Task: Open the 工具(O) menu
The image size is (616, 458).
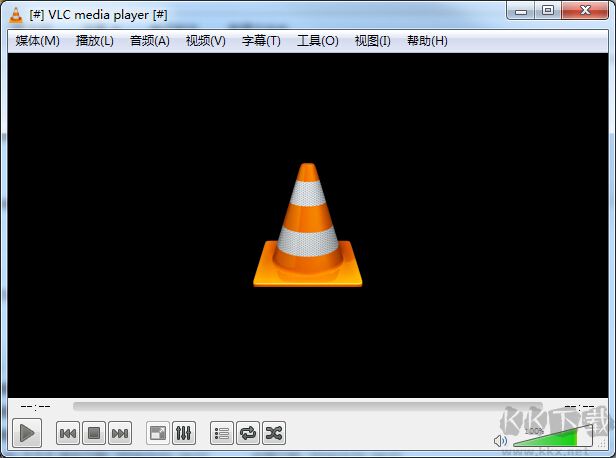Action: [x=317, y=40]
